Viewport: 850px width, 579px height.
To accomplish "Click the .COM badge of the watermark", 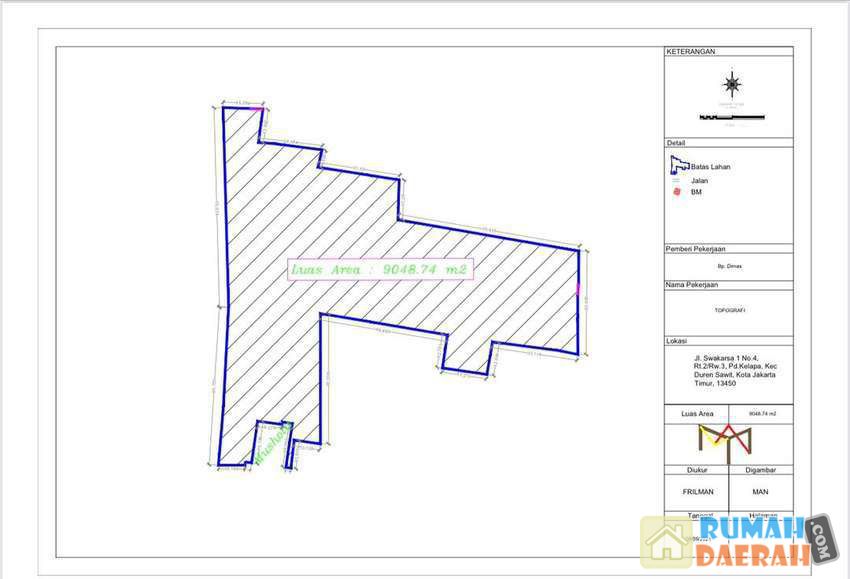I will coord(821,539).
